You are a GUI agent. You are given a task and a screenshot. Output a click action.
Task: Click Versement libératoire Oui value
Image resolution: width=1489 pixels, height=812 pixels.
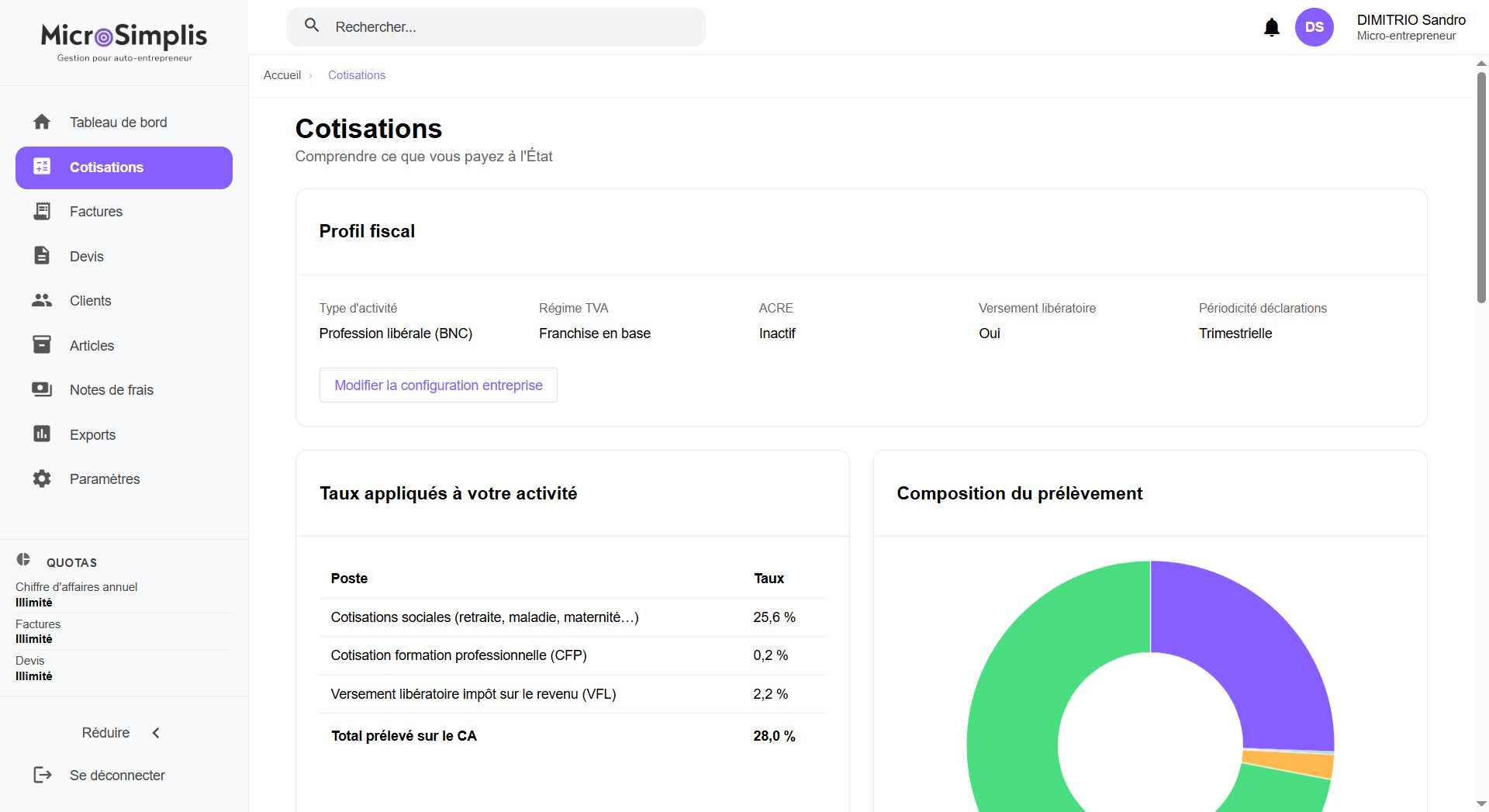[990, 333]
